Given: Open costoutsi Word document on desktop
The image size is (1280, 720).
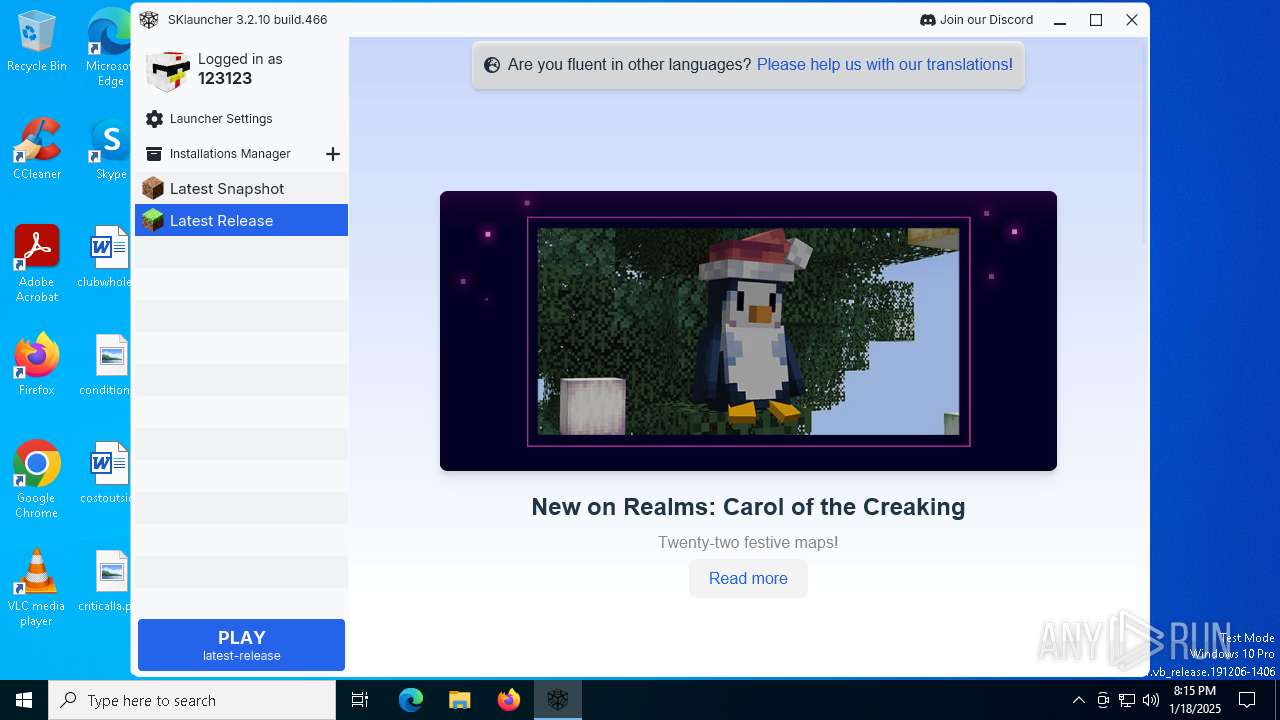Looking at the screenshot, I should [x=106, y=473].
